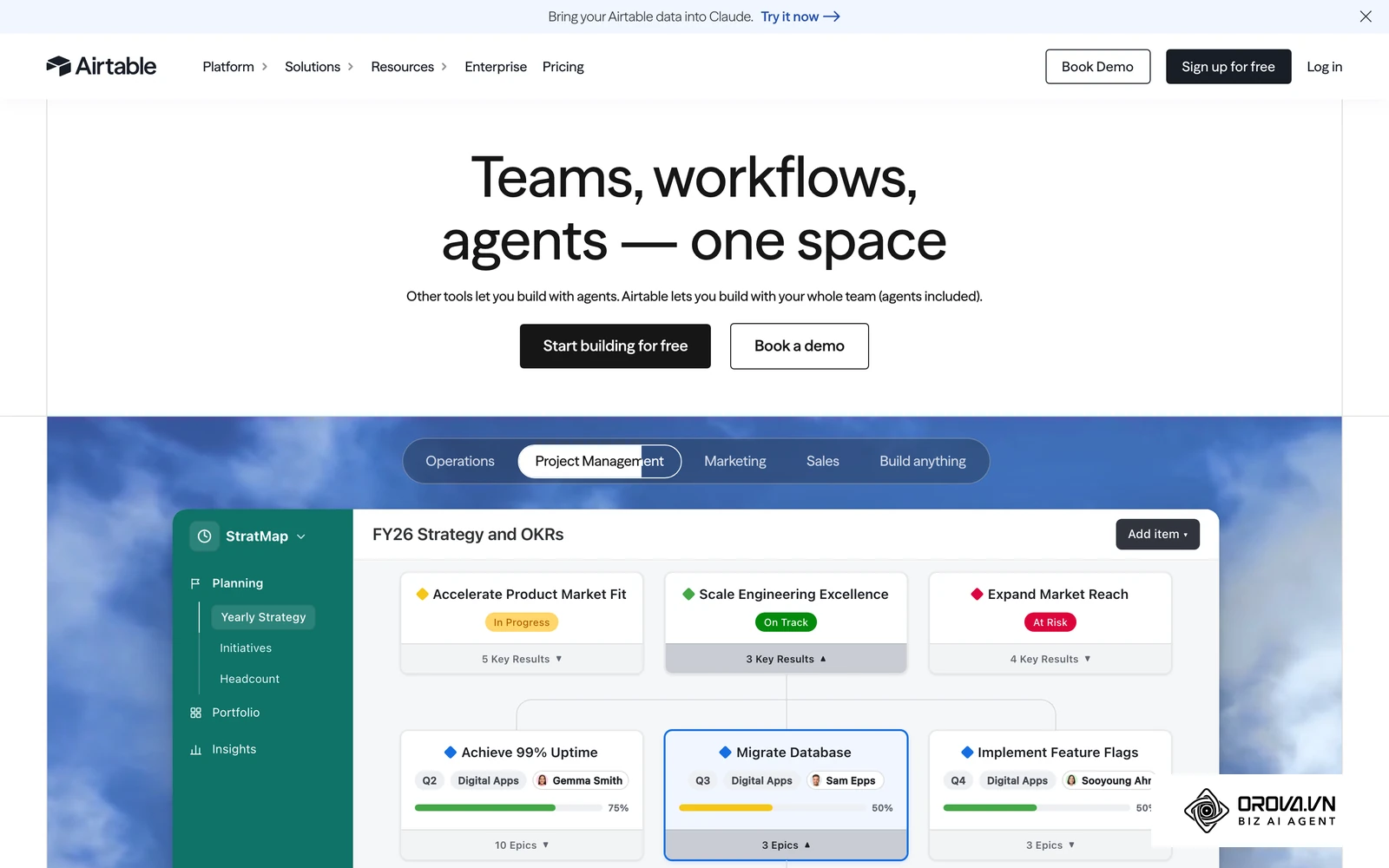Expand 10 Epics under Achieve 99% Uptime
This screenshot has height=868, width=1389.
(x=522, y=845)
